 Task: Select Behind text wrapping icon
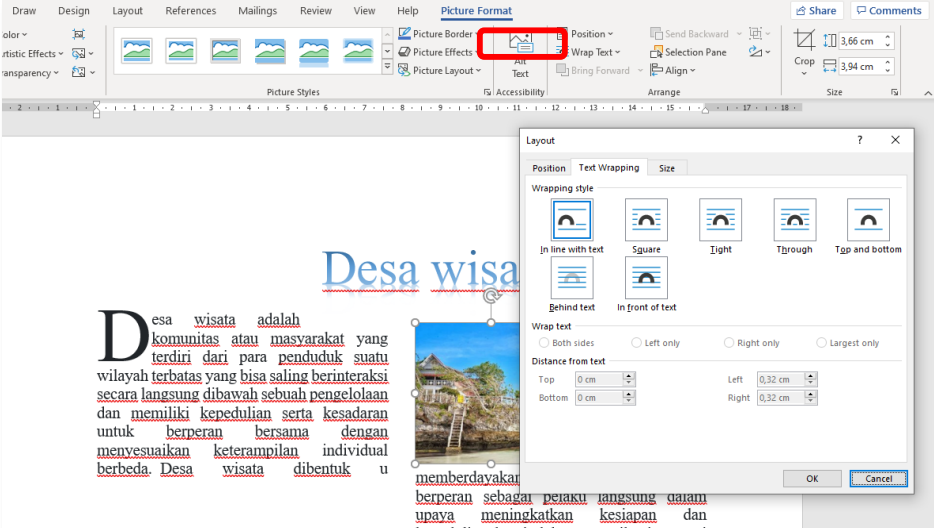click(572, 278)
